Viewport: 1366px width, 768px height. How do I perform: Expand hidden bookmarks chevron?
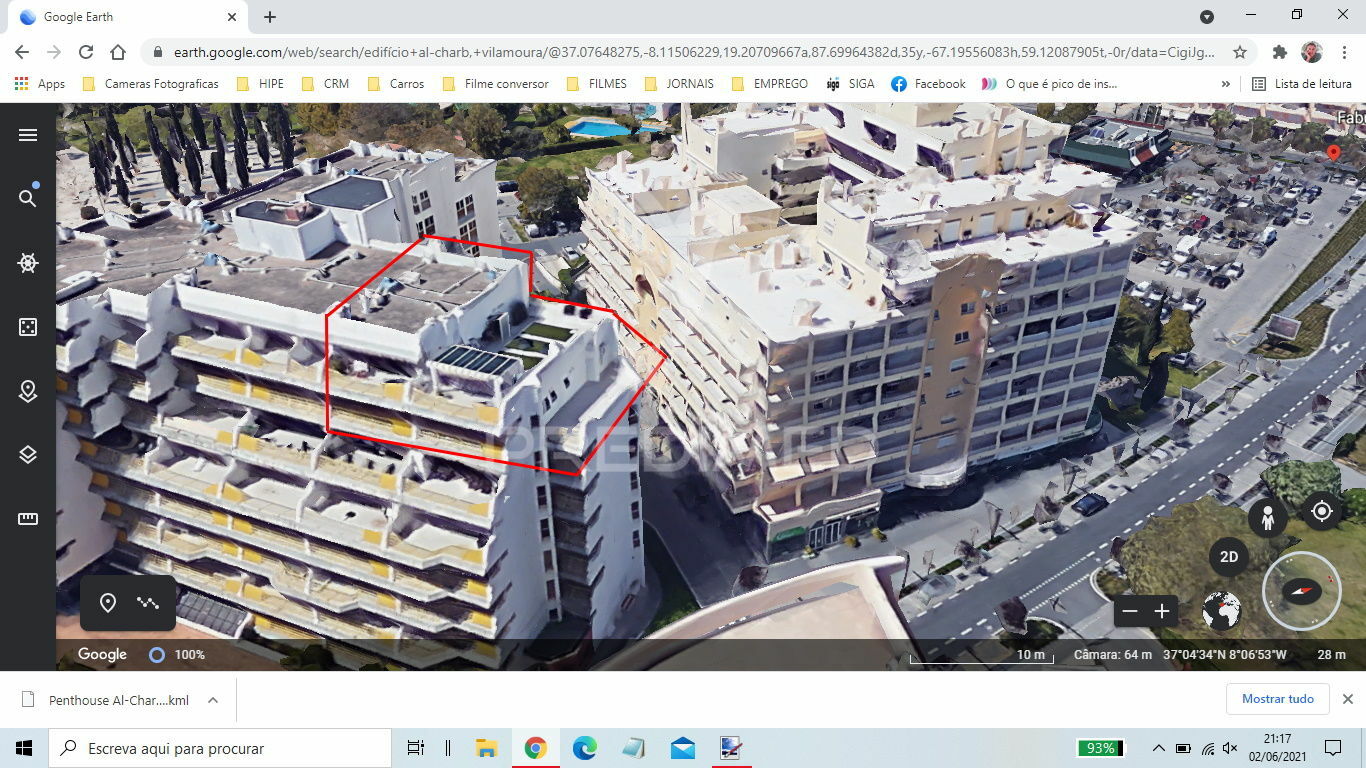click(x=1226, y=84)
